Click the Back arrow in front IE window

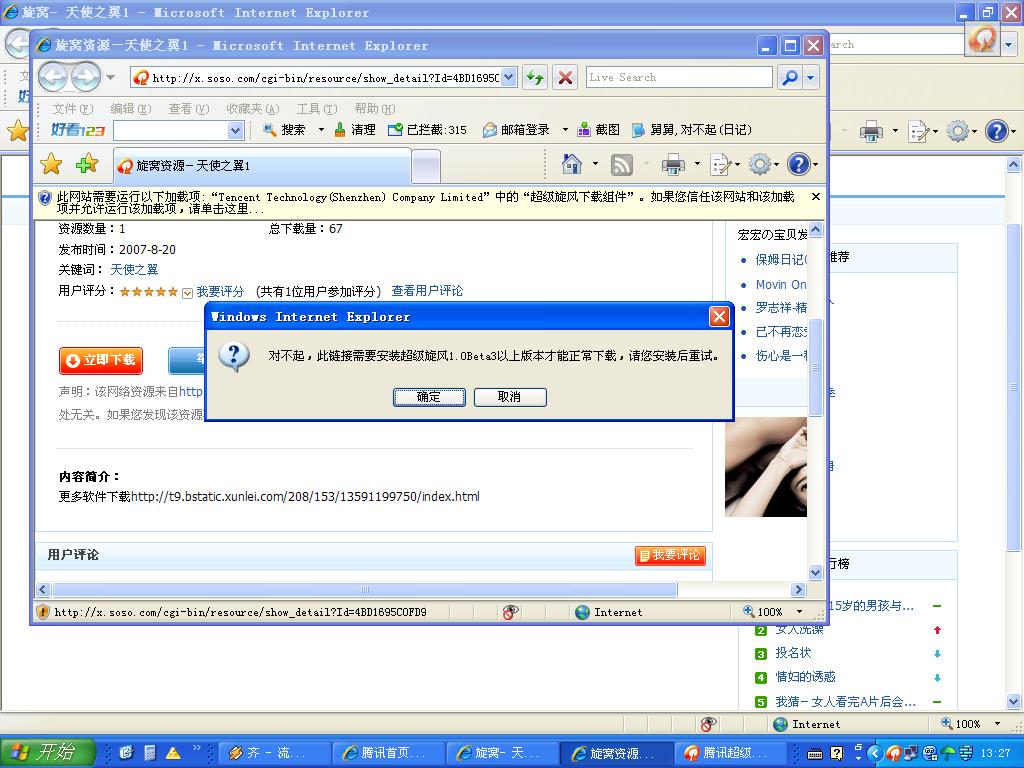click(54, 77)
